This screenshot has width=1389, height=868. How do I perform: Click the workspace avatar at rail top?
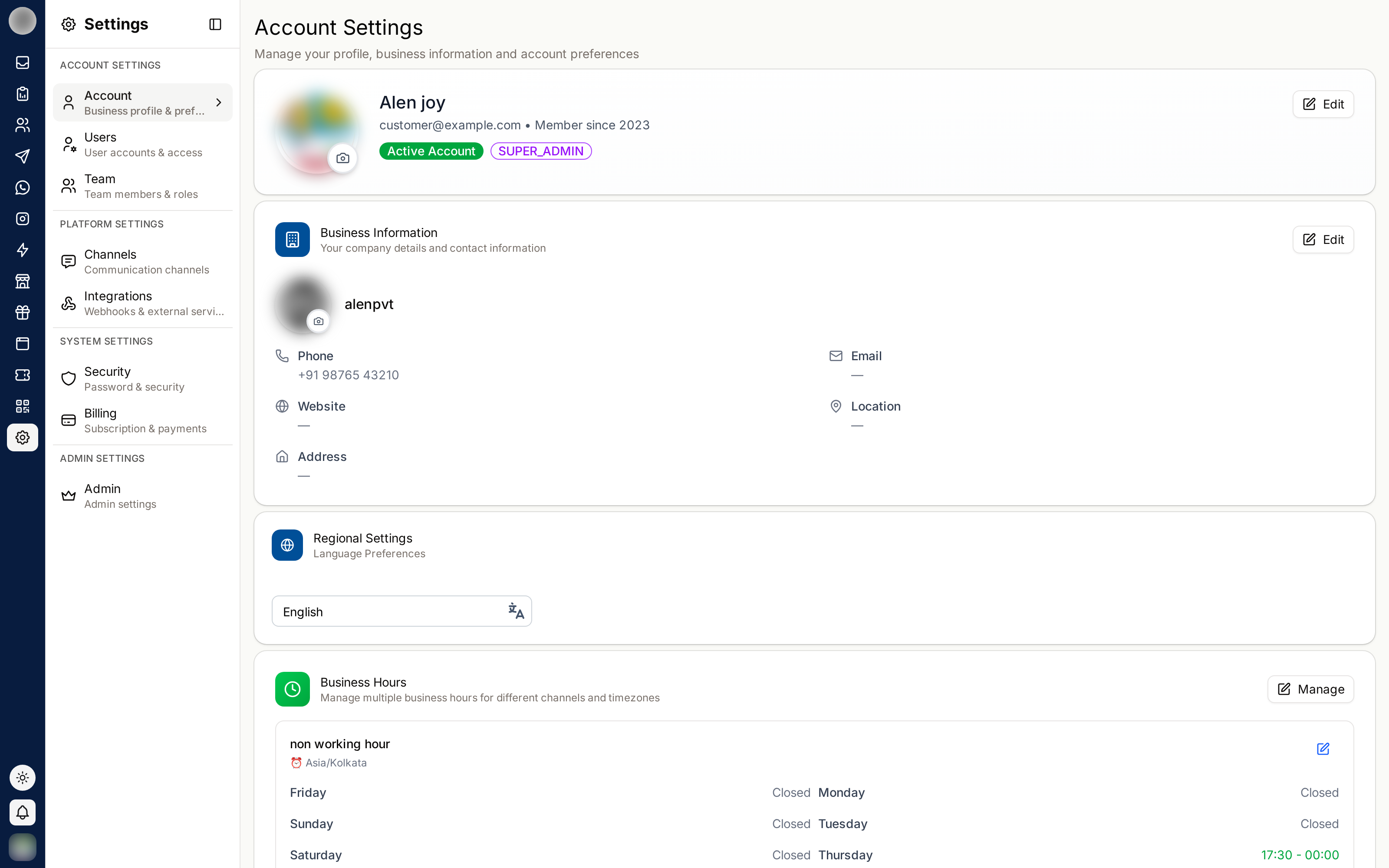(23, 21)
